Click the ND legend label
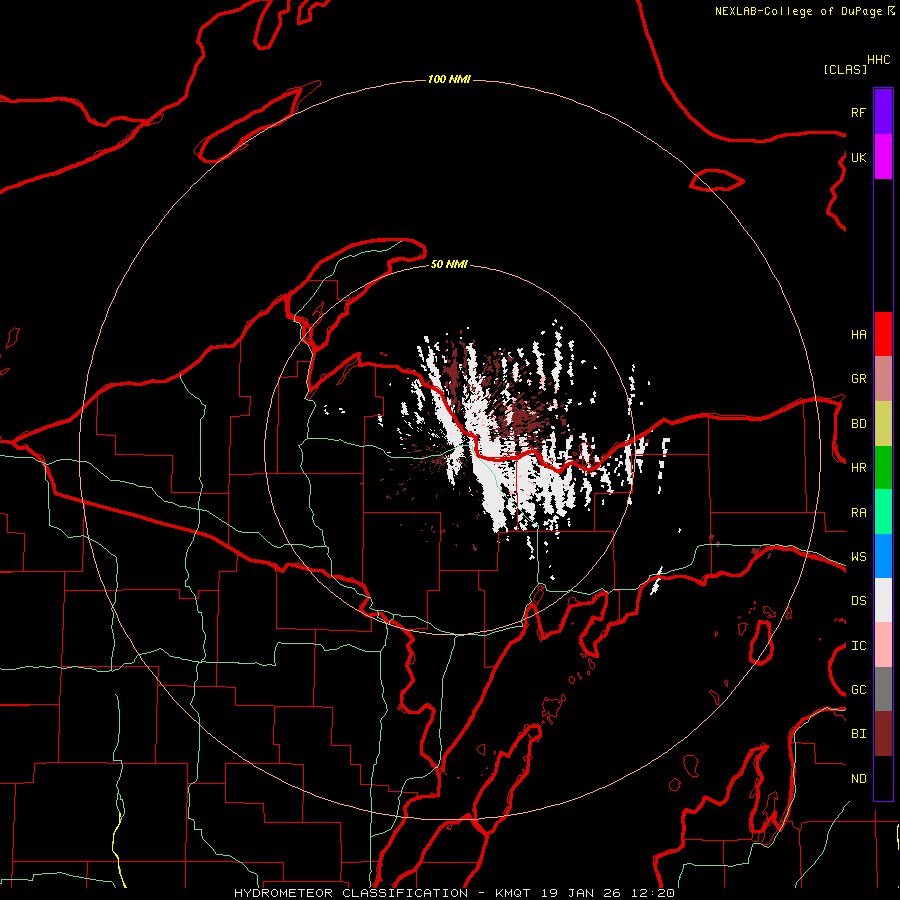This screenshot has width=900, height=900. (858, 779)
